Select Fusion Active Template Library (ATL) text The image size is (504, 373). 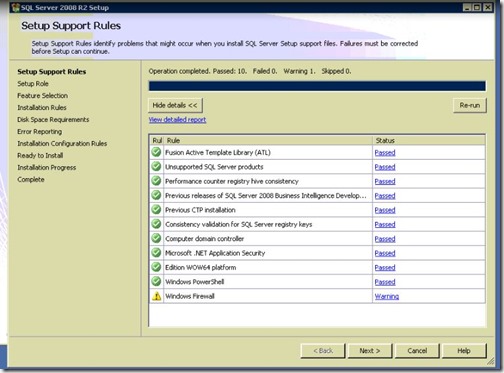pyautogui.click(x=218, y=153)
